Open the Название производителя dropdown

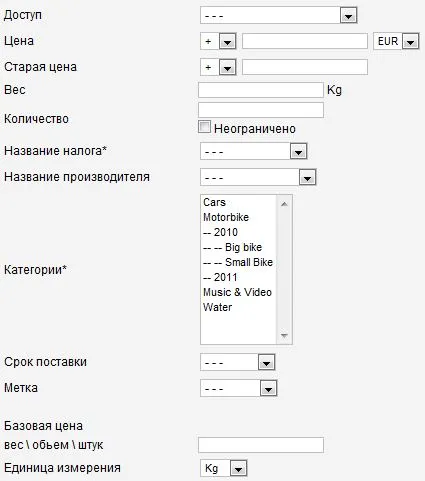[x=258, y=177]
